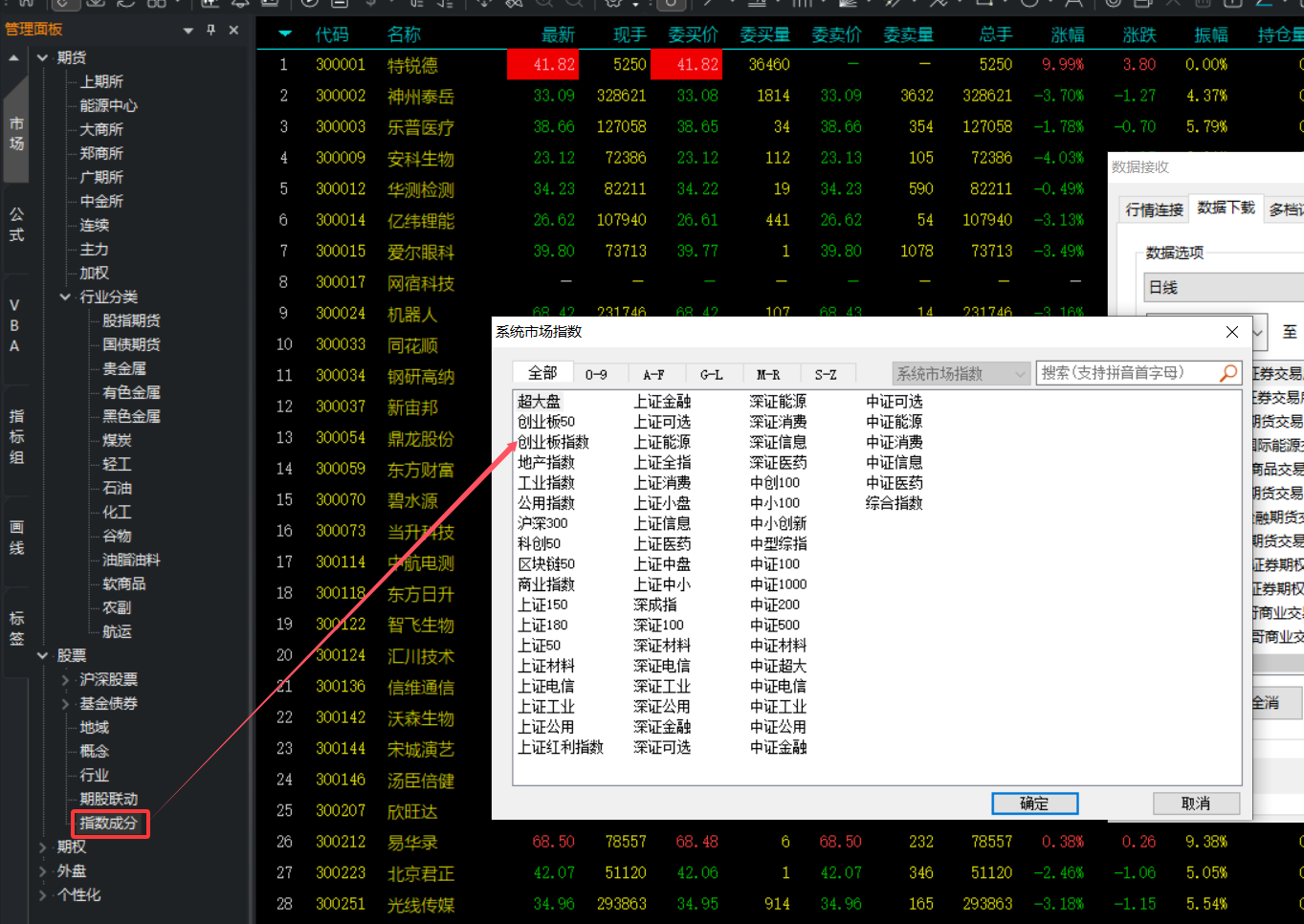Select 大商所 in the tree
The image size is (1304, 924).
[x=101, y=129]
